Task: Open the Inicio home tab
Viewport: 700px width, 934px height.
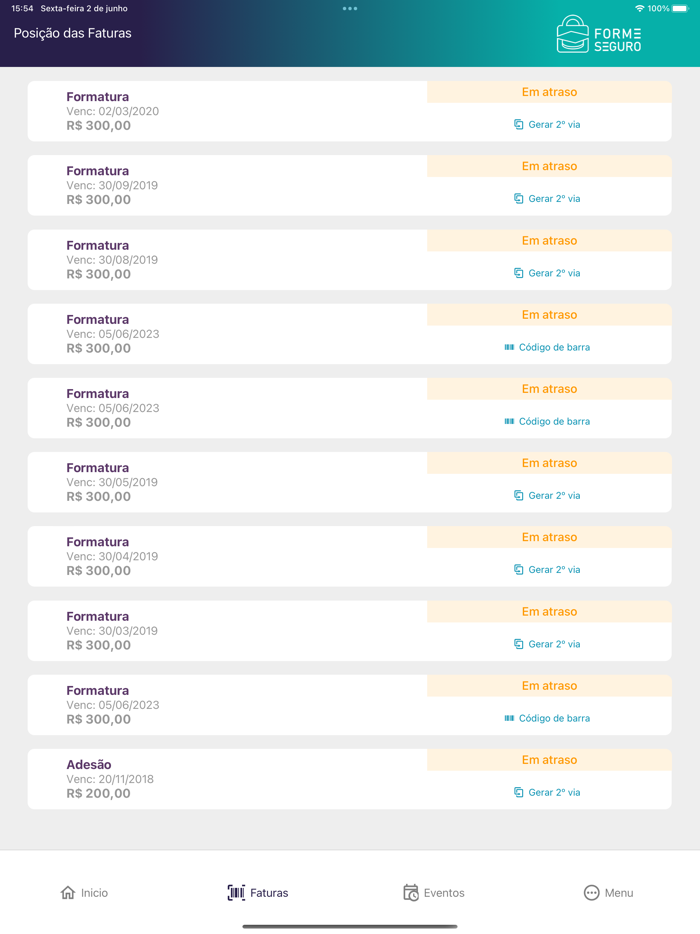Action: pyautogui.click(x=84, y=893)
